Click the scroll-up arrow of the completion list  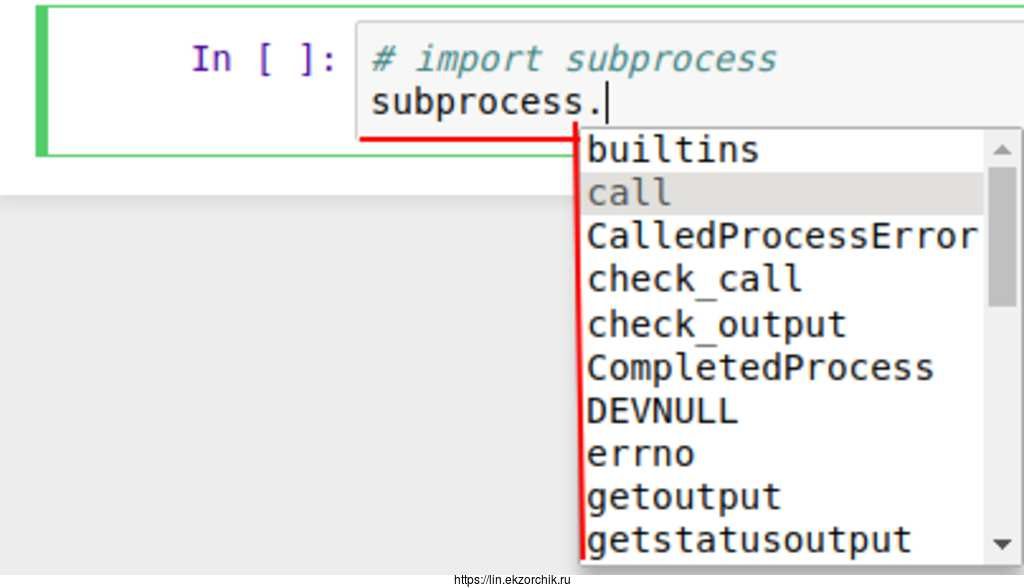pos(1002,150)
